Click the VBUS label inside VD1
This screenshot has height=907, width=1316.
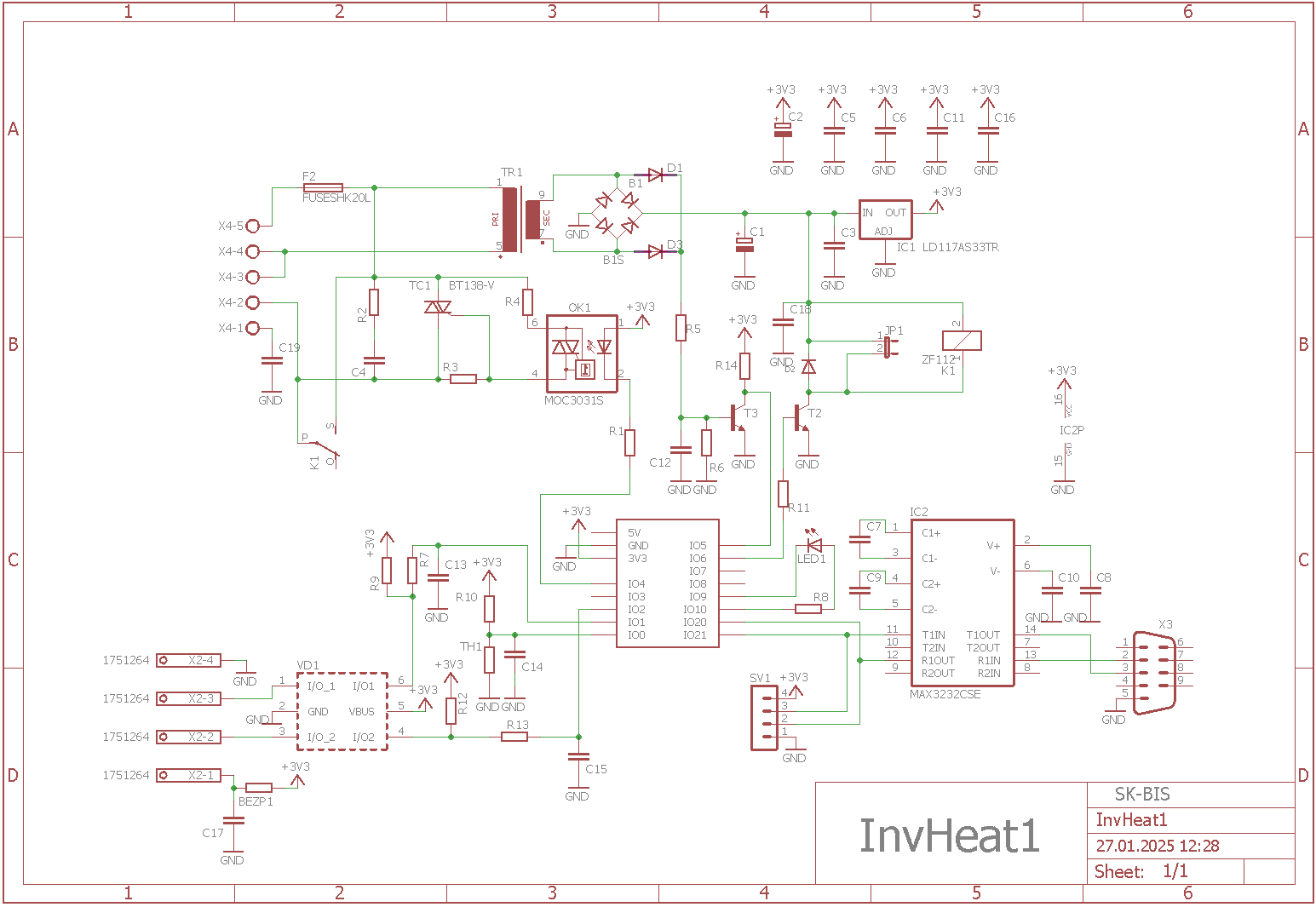click(x=362, y=711)
